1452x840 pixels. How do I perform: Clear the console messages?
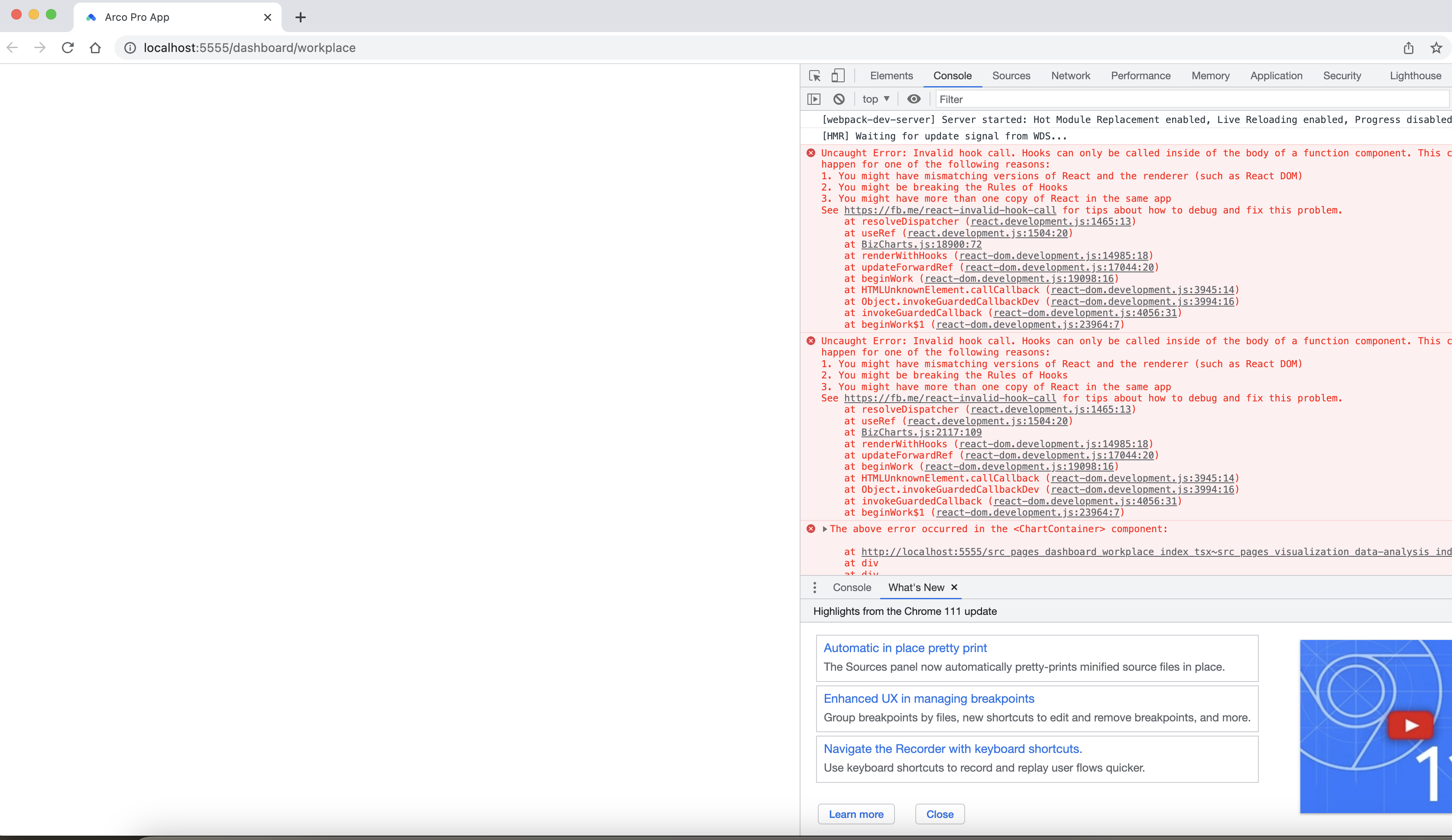pyautogui.click(x=838, y=99)
